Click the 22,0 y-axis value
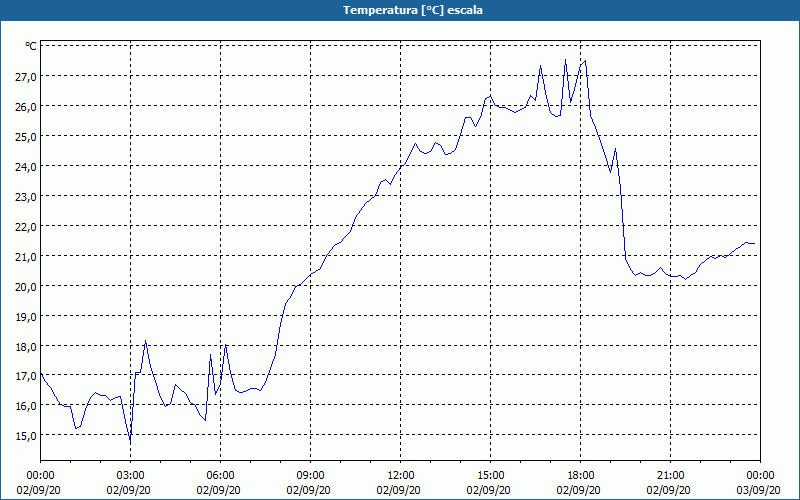Viewport: 800px width, 500px height. pos(26,227)
